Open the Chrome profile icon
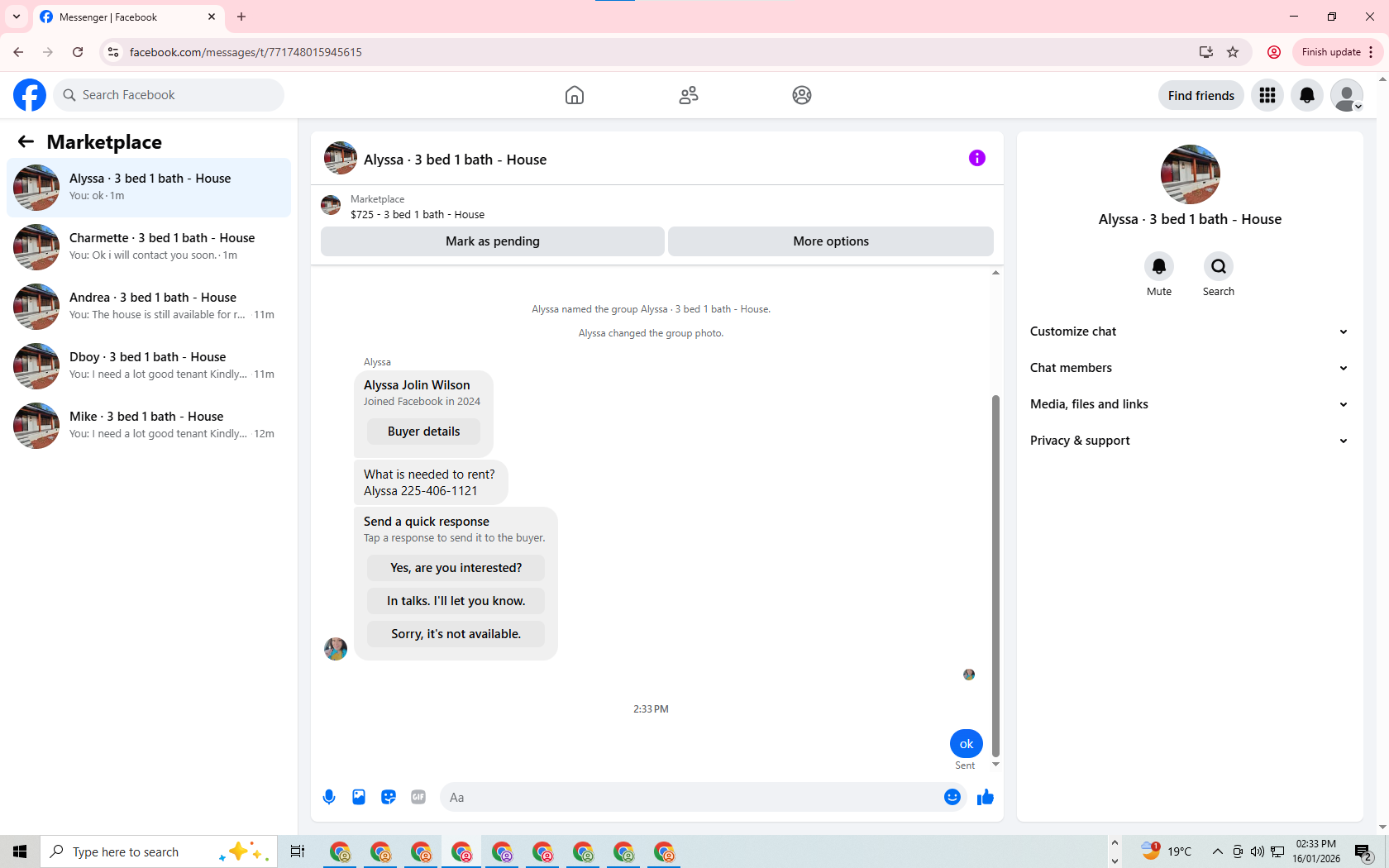This screenshot has width=1389, height=868. tap(1274, 52)
